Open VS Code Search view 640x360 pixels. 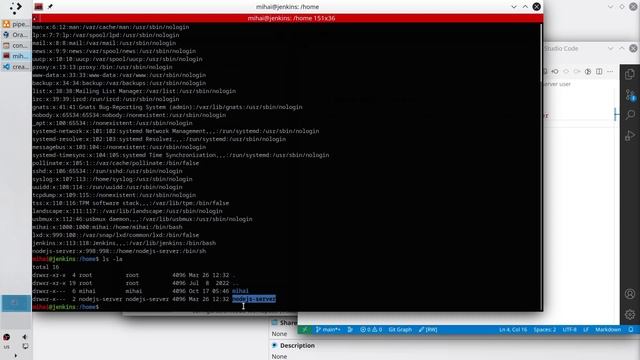point(630,115)
